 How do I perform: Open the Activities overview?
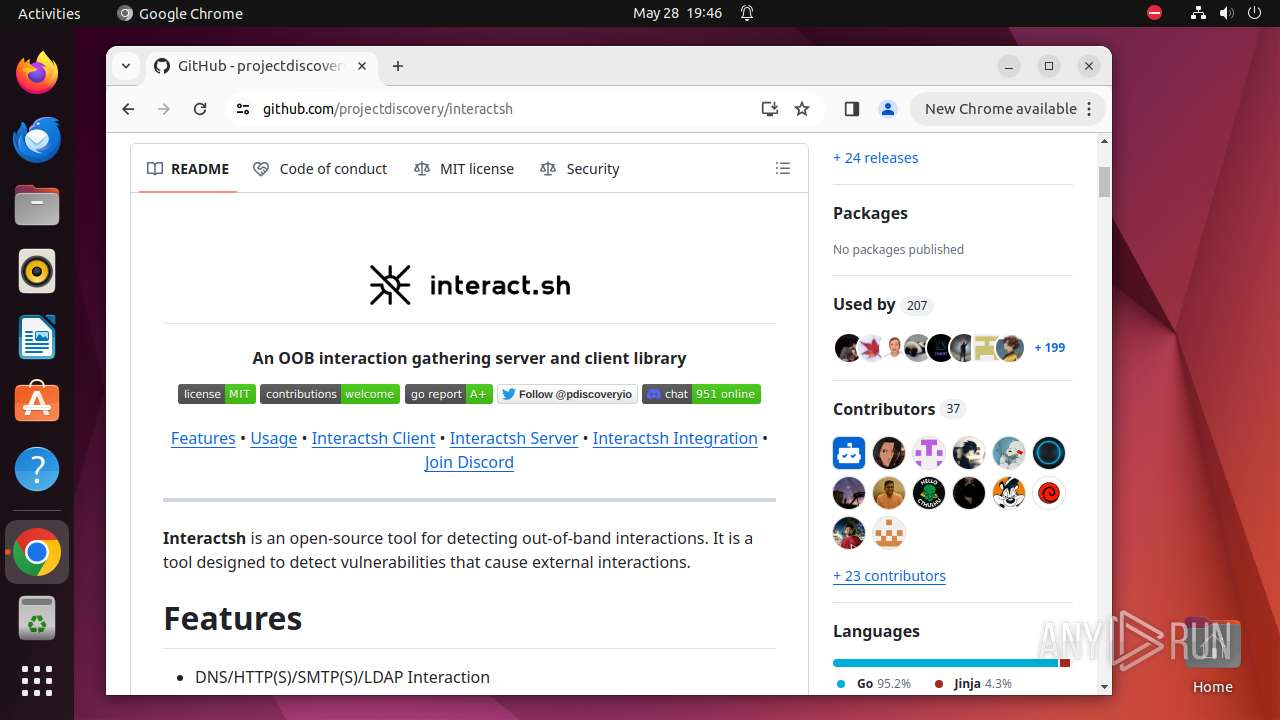pos(49,13)
